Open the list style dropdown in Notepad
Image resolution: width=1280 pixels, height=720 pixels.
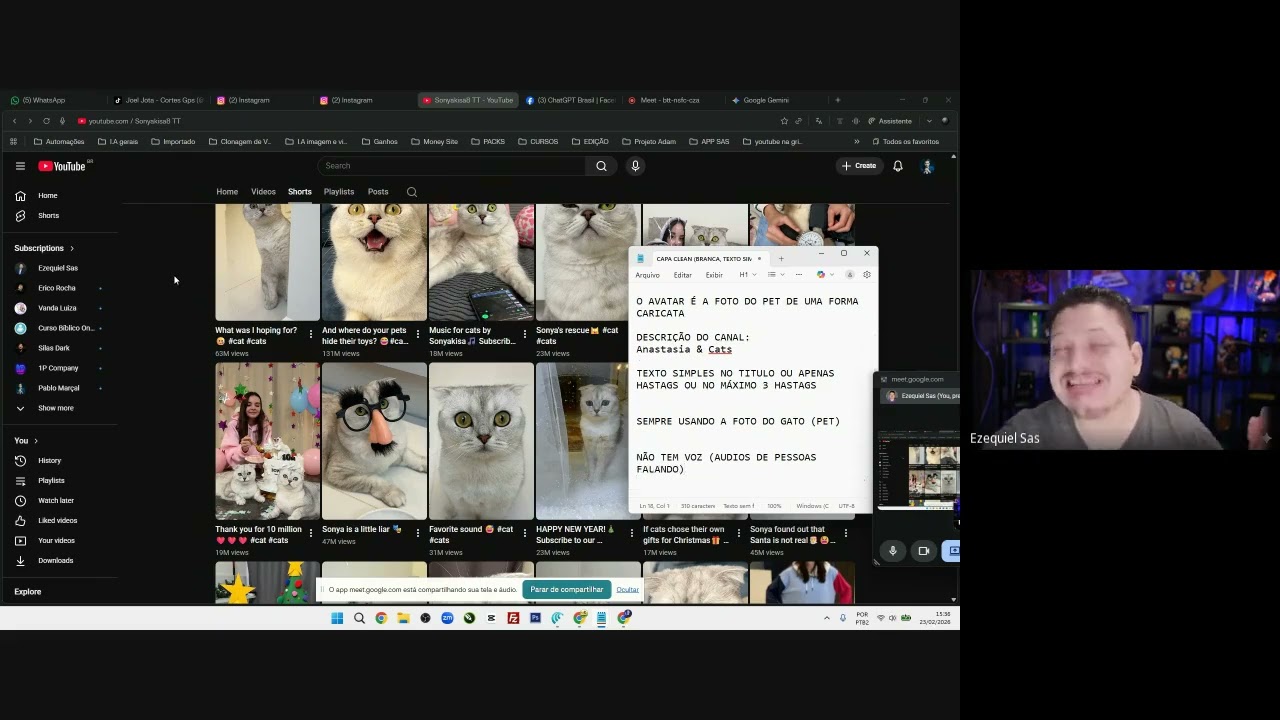(x=775, y=275)
